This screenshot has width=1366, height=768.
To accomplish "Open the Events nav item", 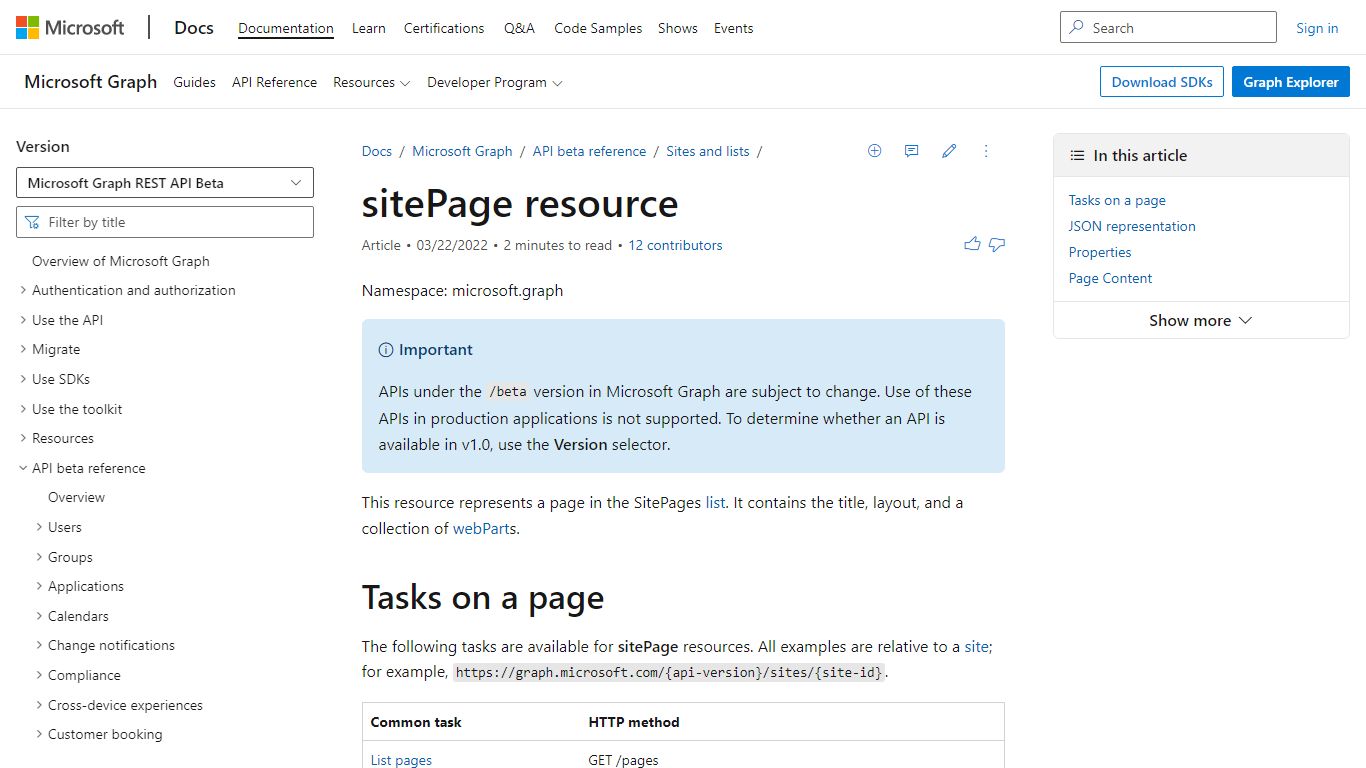I will pyautogui.click(x=734, y=28).
